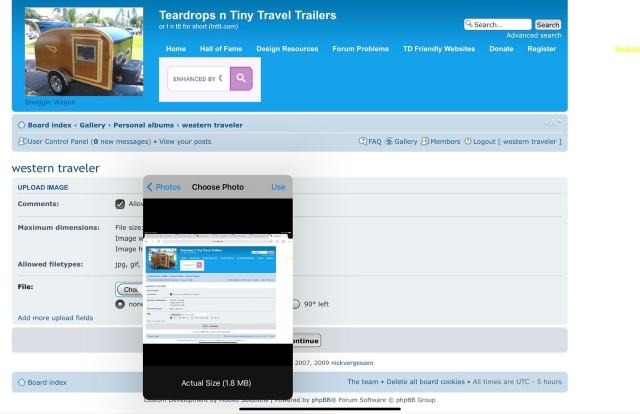Click the View your posts link

coord(185,141)
